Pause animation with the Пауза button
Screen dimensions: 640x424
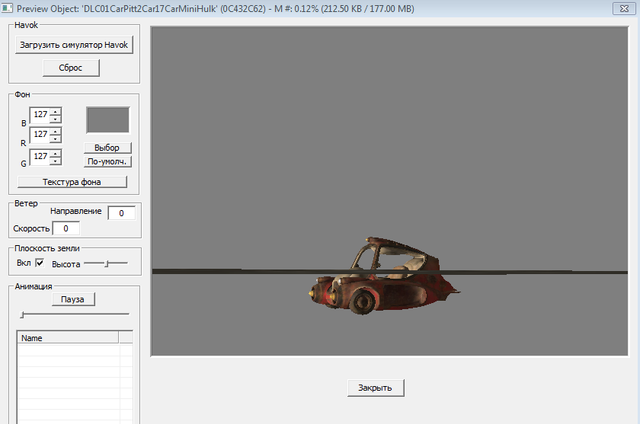click(x=73, y=299)
